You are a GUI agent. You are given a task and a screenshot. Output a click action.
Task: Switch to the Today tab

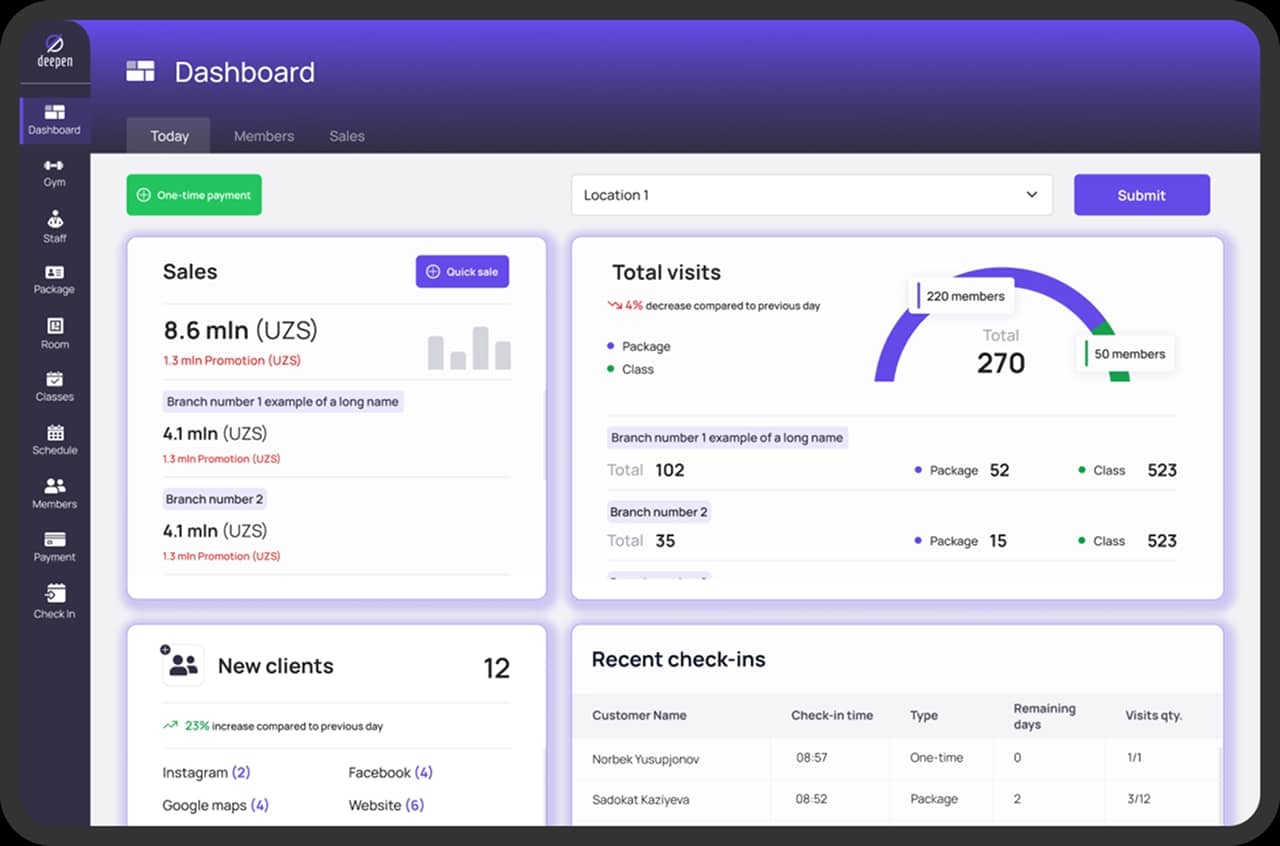coord(169,136)
